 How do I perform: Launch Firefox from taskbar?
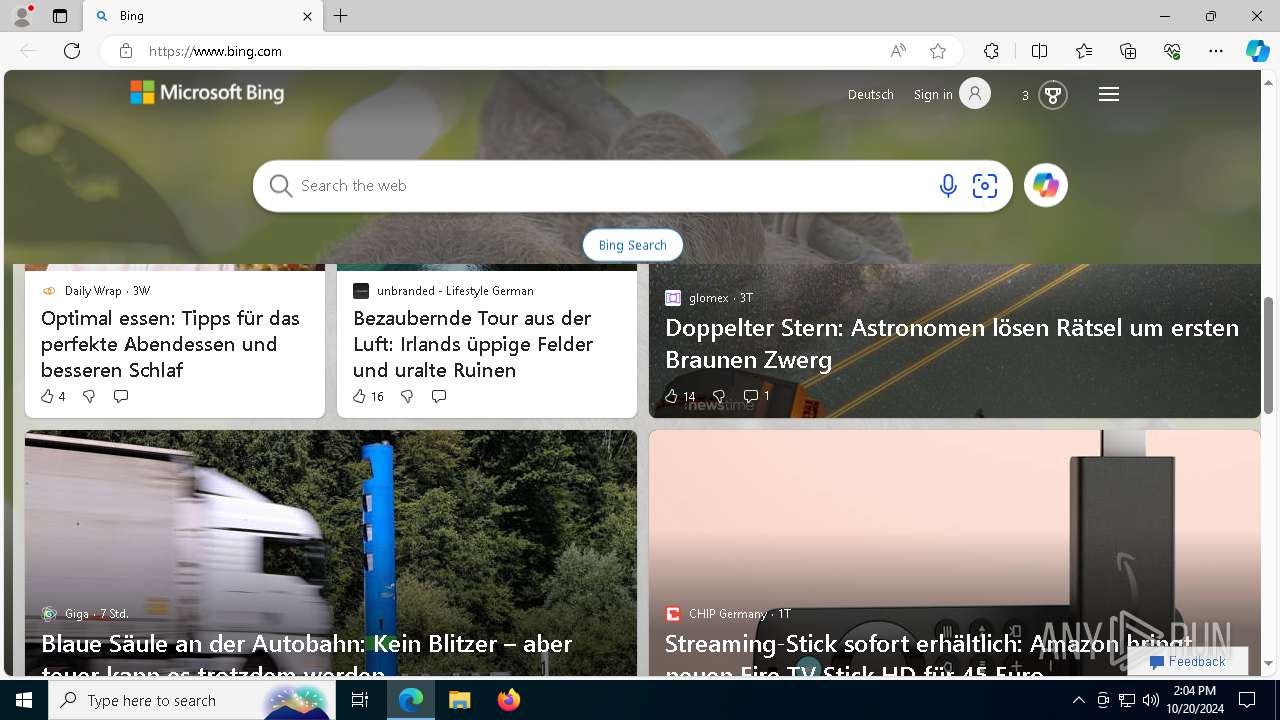(x=508, y=700)
